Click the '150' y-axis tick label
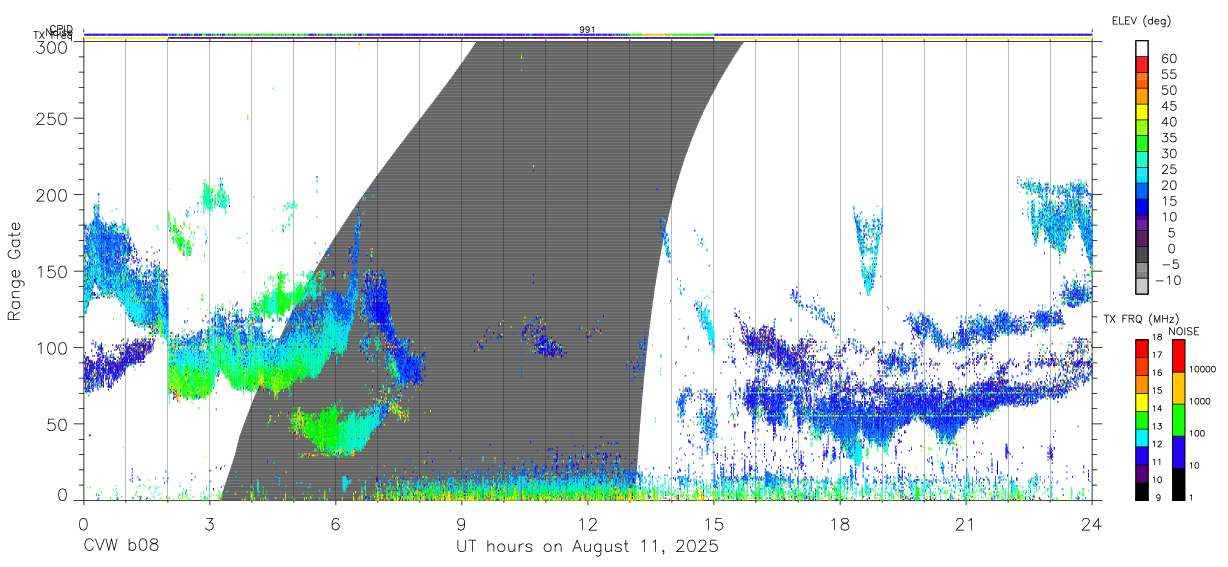This screenshot has height=567, width=1228. pos(54,271)
